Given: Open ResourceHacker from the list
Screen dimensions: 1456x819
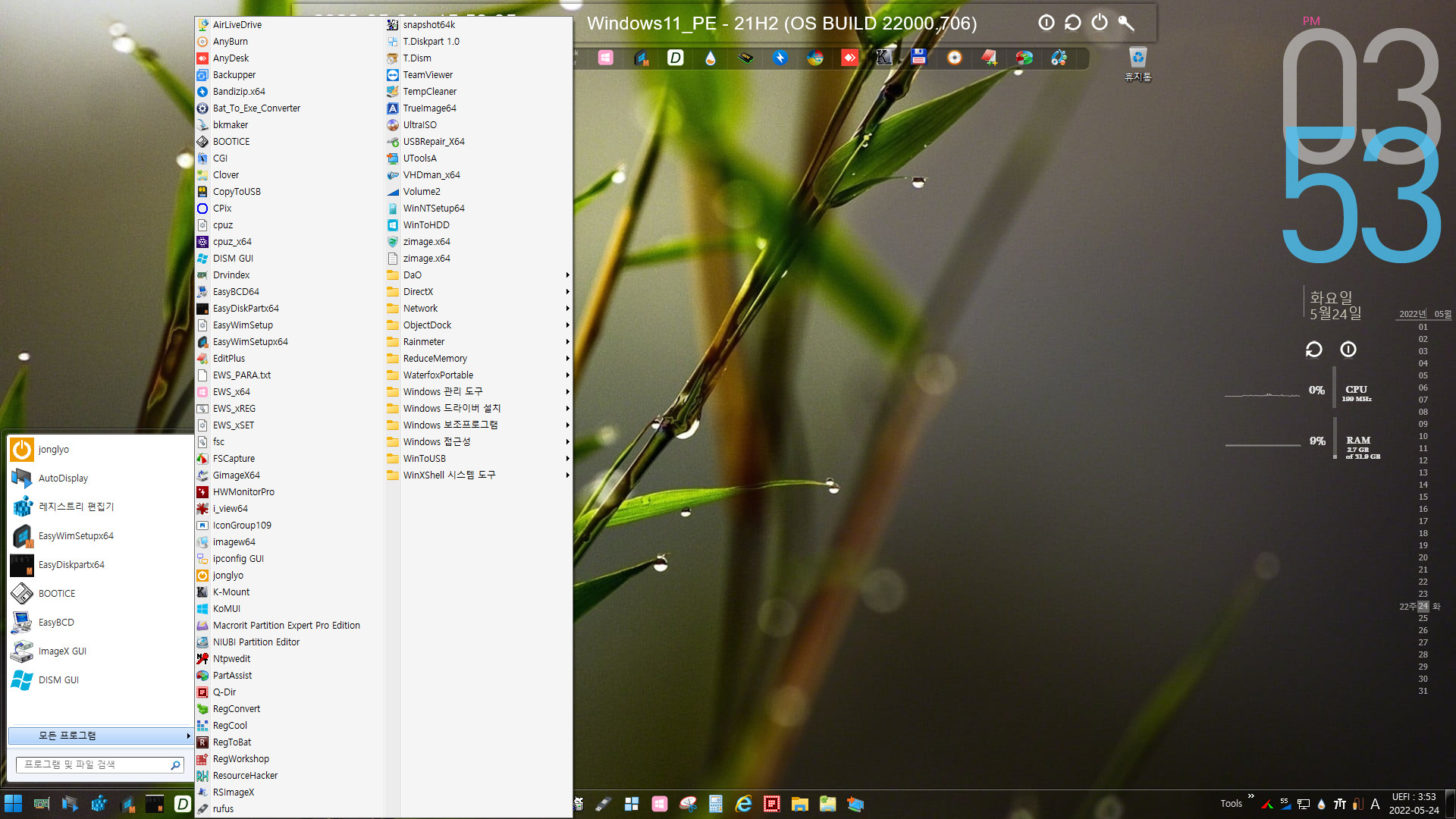Looking at the screenshot, I should coord(289,776).
